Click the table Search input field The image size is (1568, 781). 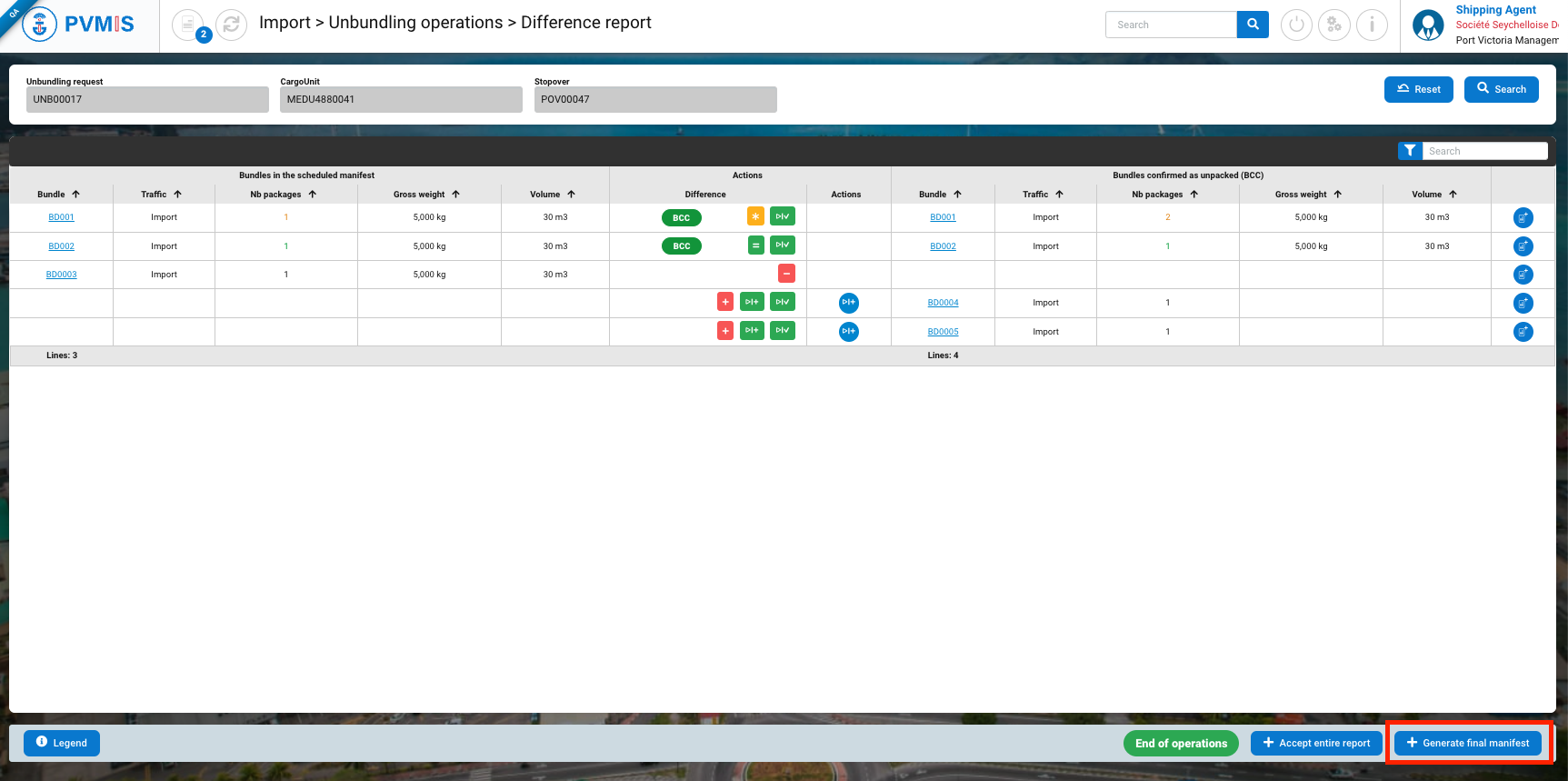(x=1484, y=151)
